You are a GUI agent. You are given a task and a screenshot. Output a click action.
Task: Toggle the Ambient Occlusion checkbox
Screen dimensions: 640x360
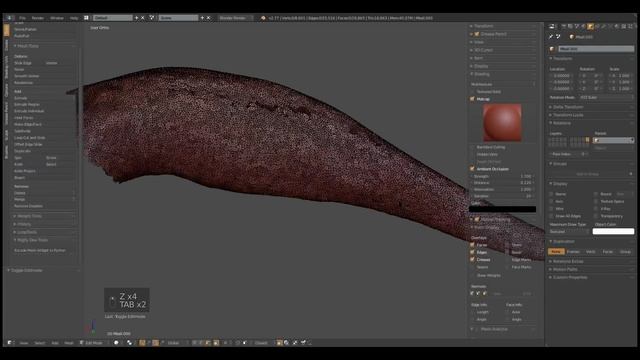pos(472,169)
